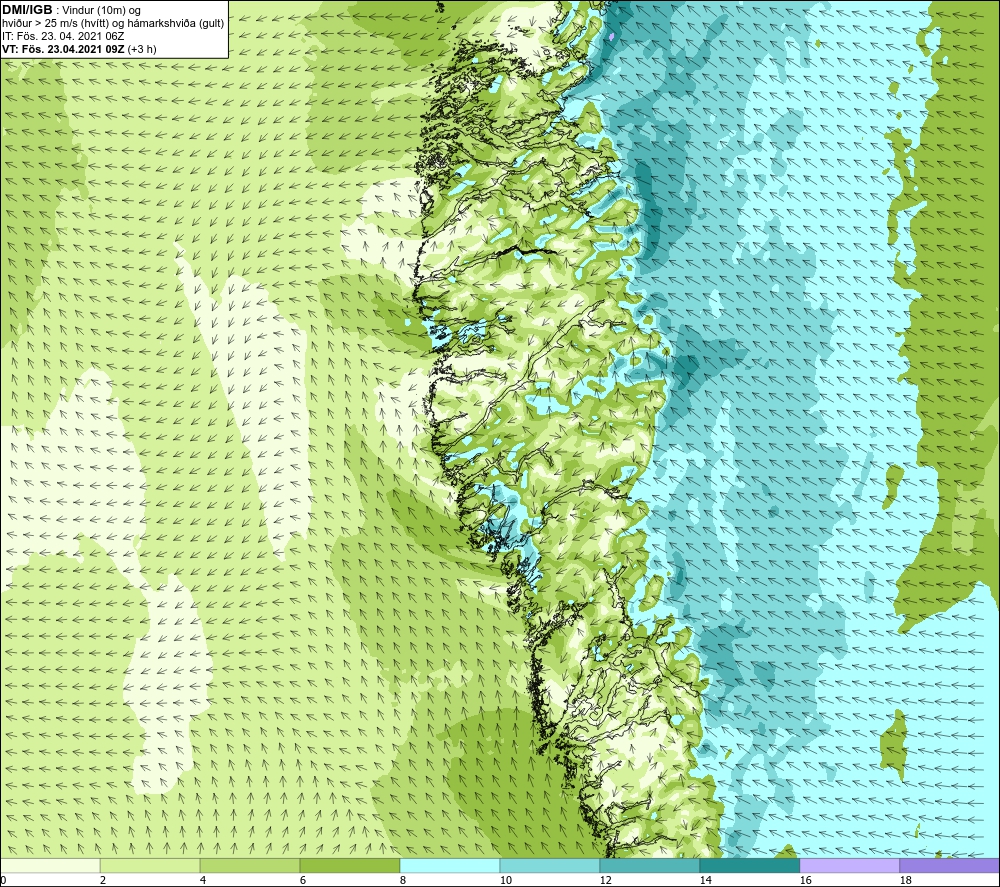
Task: Click the legend scale label '8'
Action: click(403, 881)
